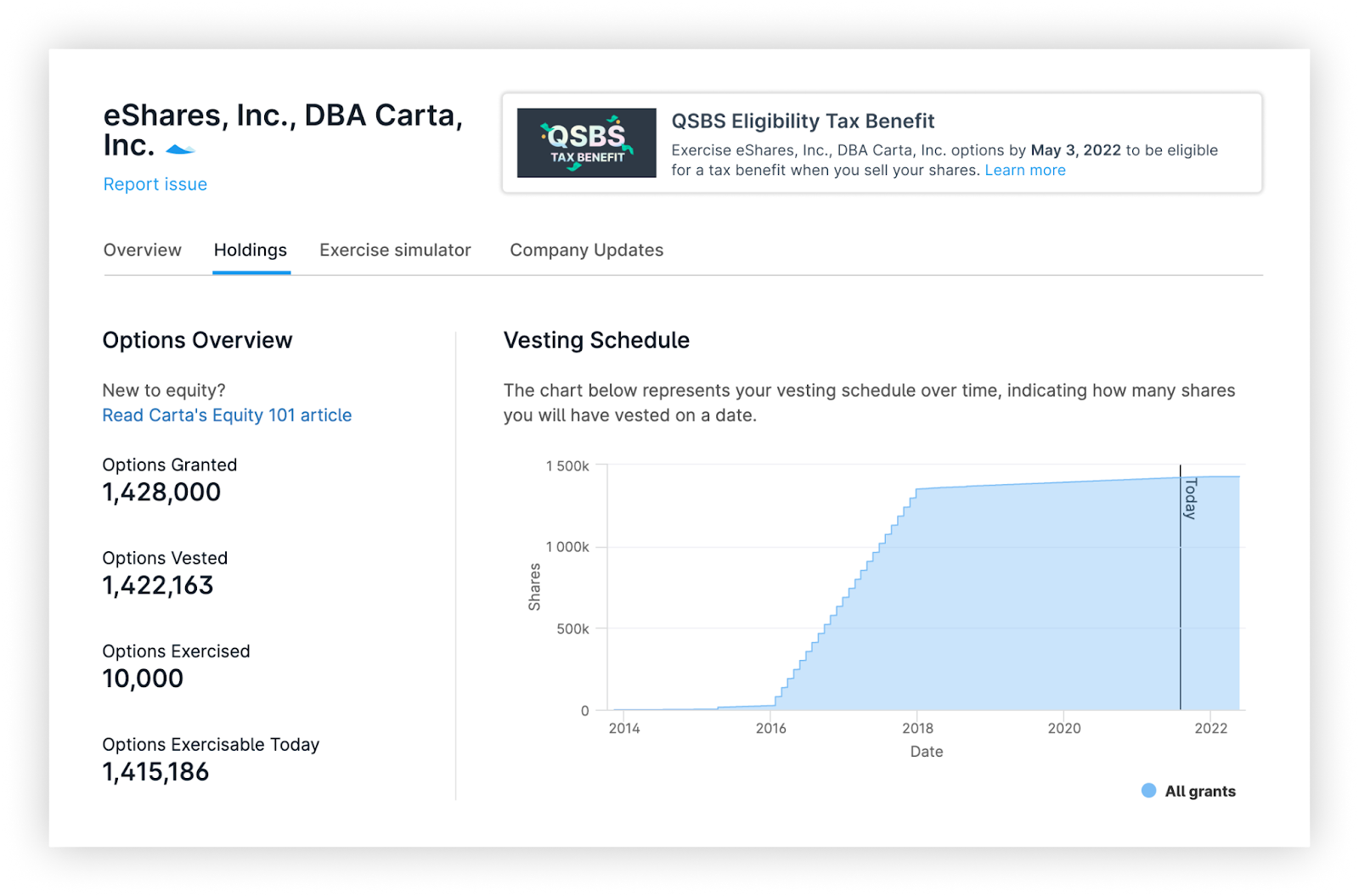
Task: Open Read Carta's Equity 101 article
Action: [x=227, y=415]
